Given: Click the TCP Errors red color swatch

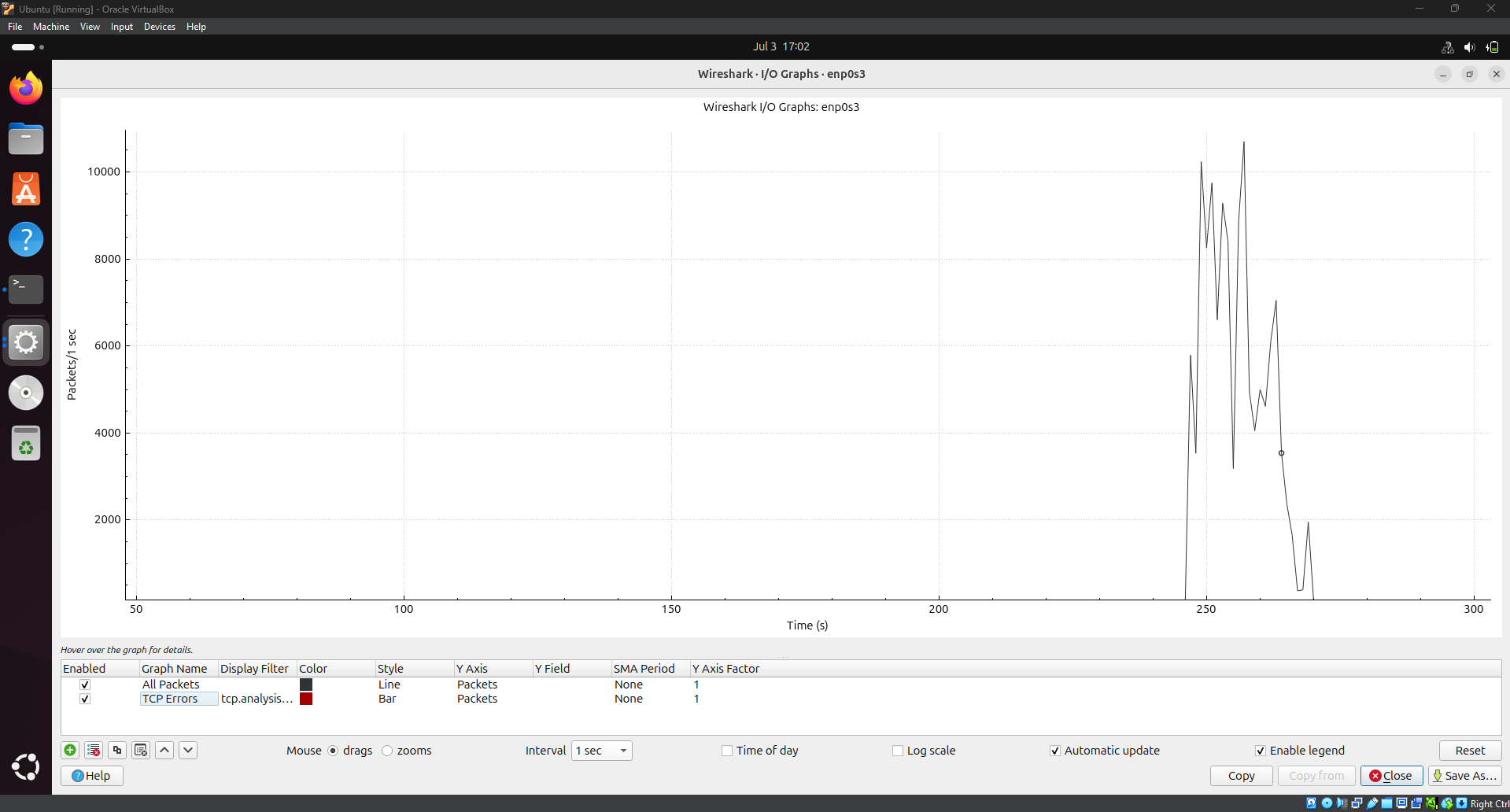Looking at the screenshot, I should pyautogui.click(x=306, y=699).
